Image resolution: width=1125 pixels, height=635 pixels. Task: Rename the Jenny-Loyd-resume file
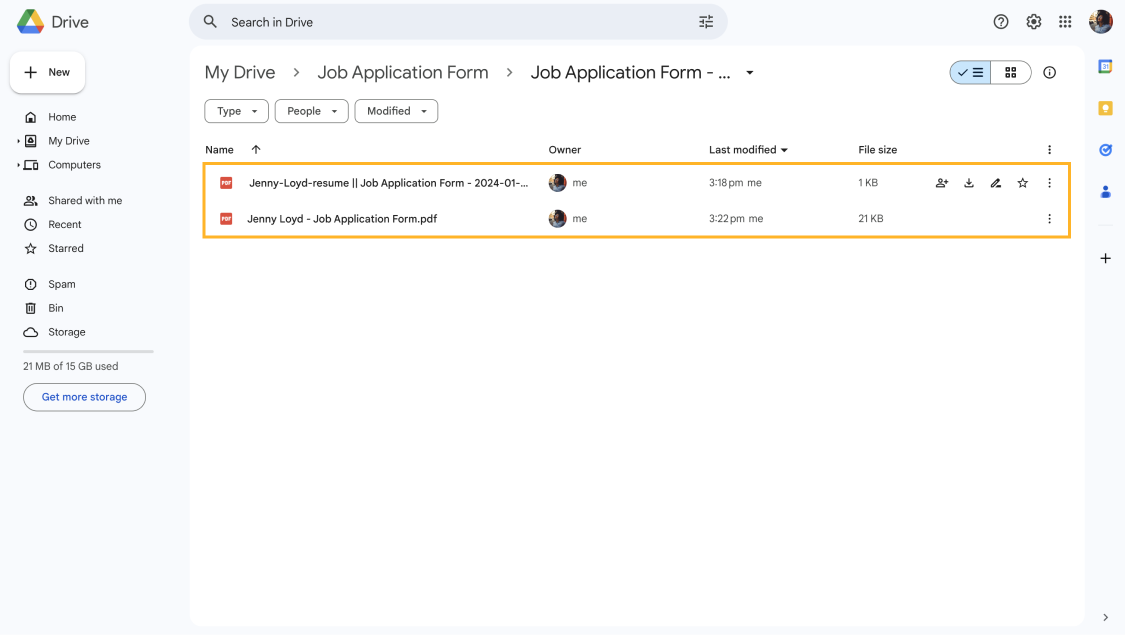(x=995, y=183)
